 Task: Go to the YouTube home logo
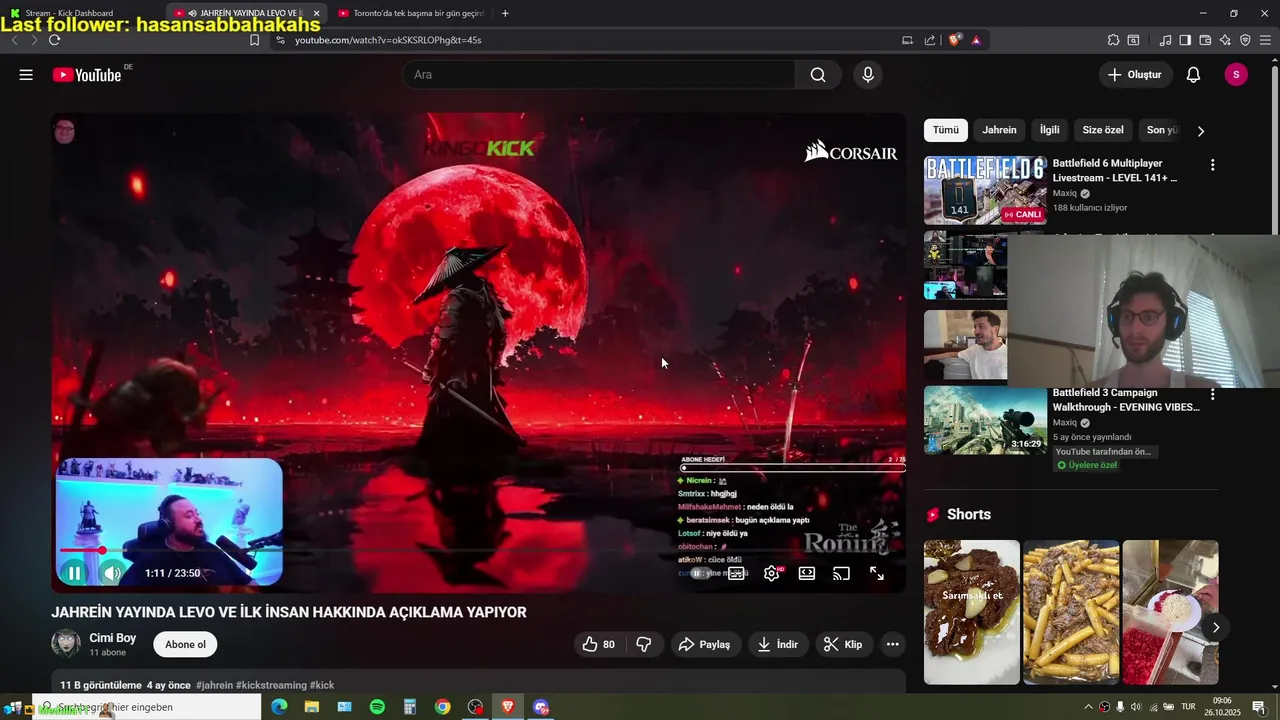pyautogui.click(x=88, y=75)
